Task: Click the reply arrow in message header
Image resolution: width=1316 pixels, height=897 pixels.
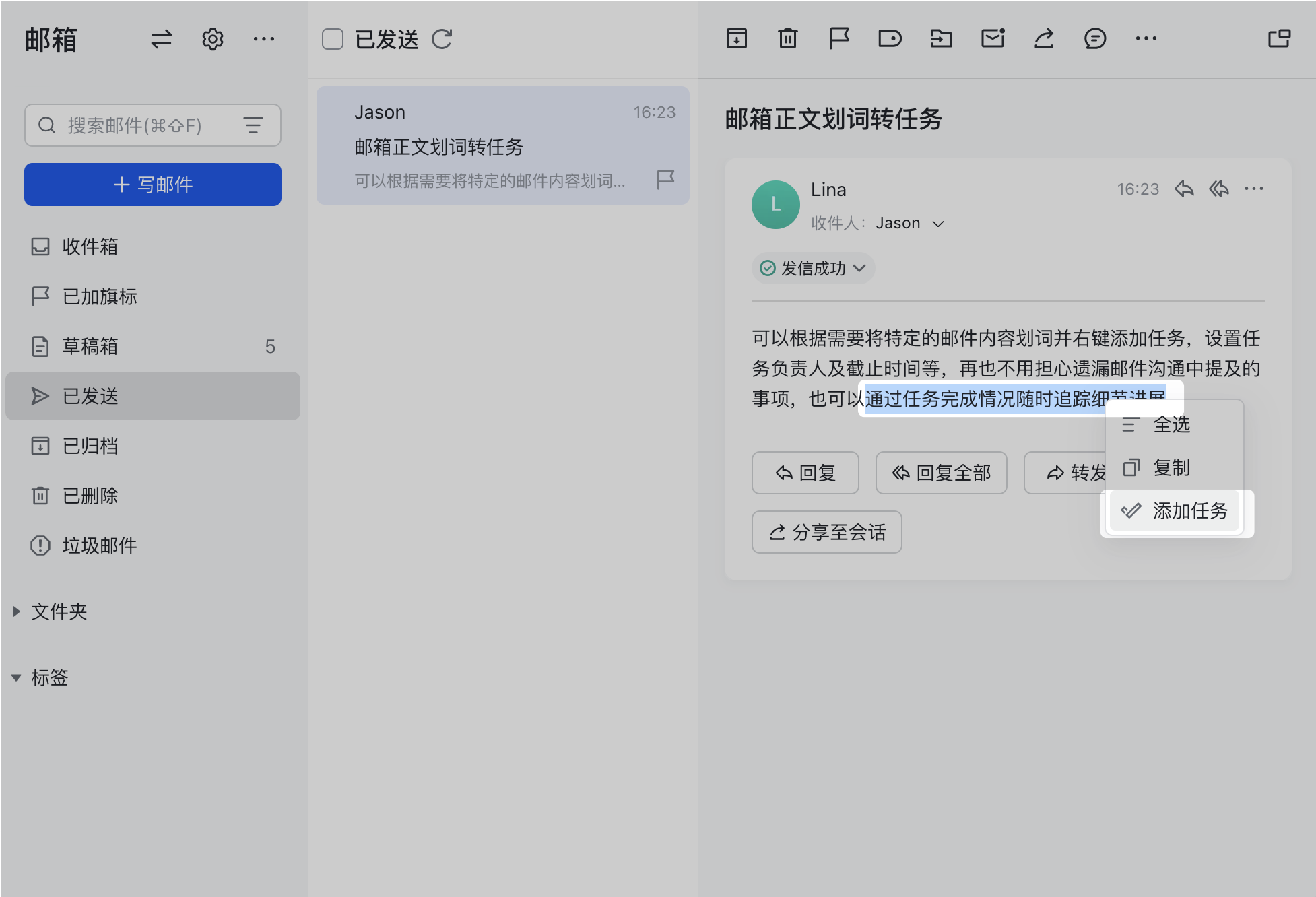Action: [1184, 189]
